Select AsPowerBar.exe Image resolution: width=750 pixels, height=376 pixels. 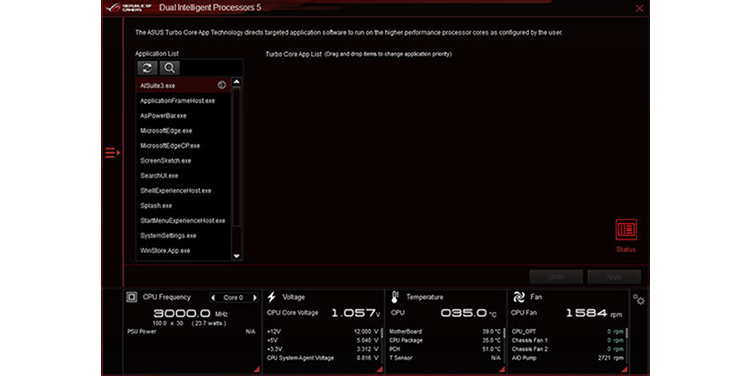(x=184, y=116)
